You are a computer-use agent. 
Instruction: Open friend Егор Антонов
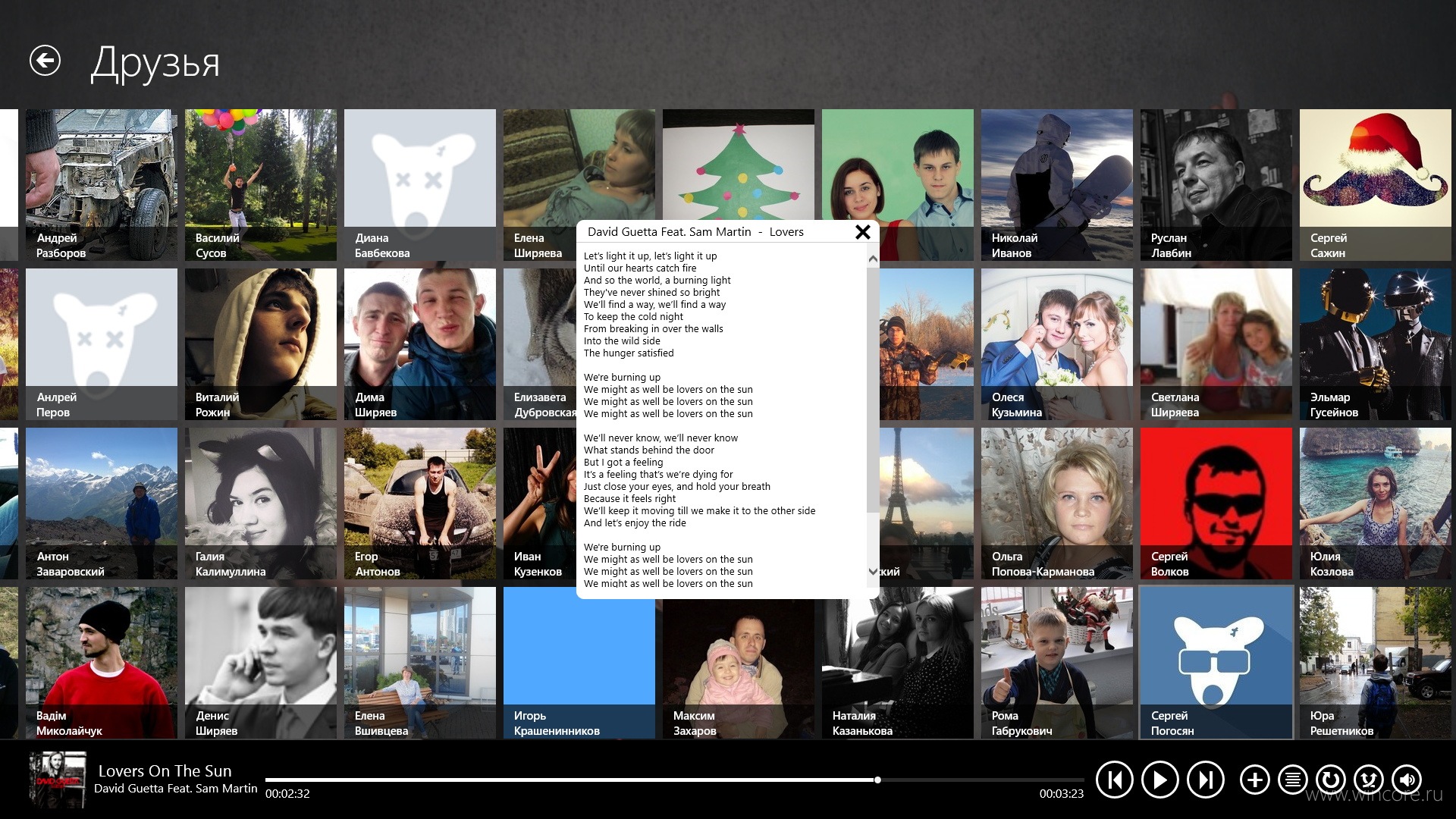[420, 504]
